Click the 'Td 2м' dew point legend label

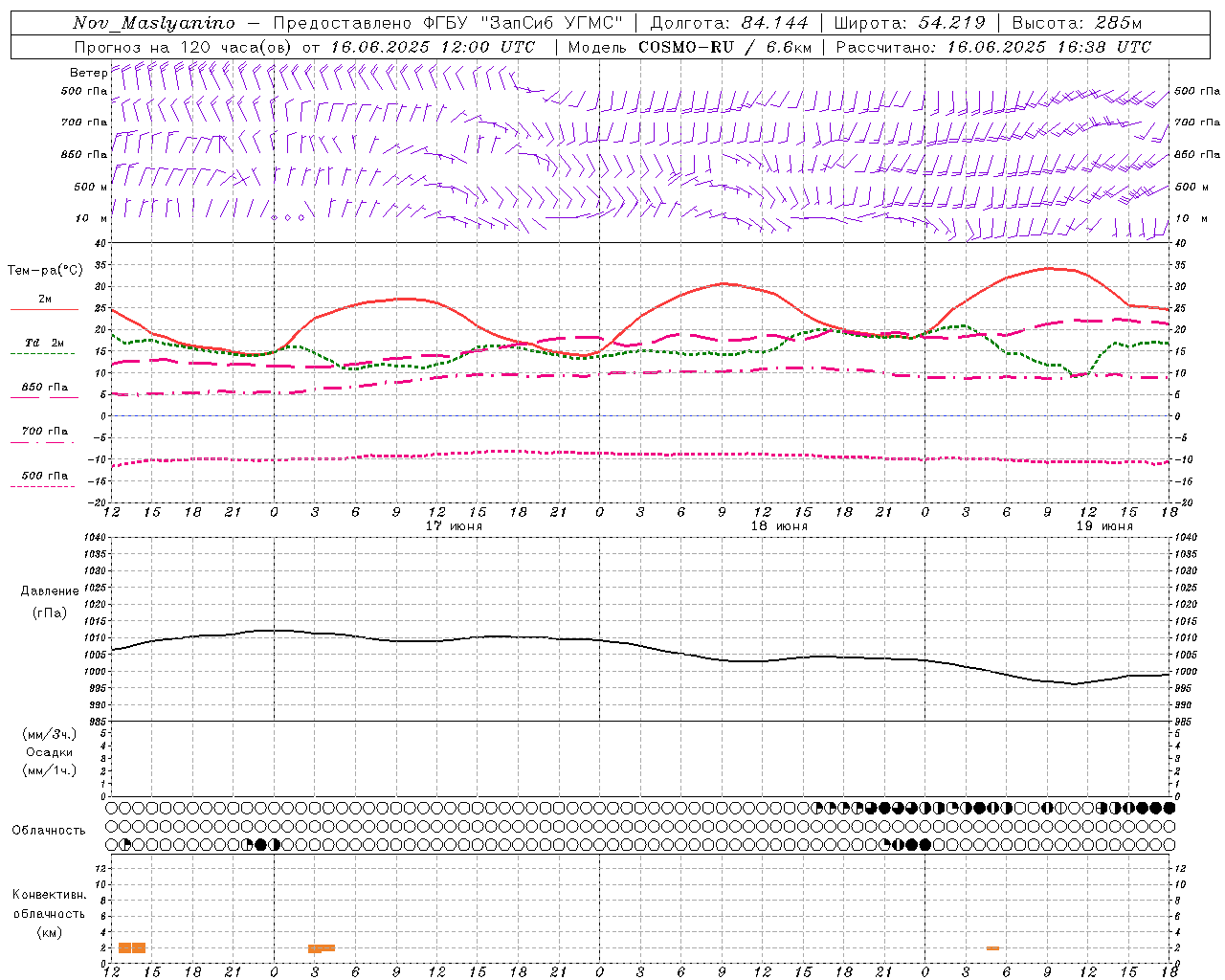point(45,343)
